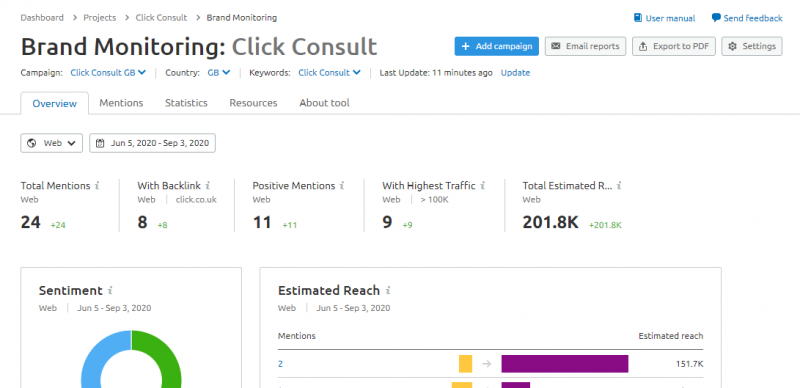Viewport: 800px width, 388px height.
Task: Open the Web source dropdown
Action: tap(52, 143)
